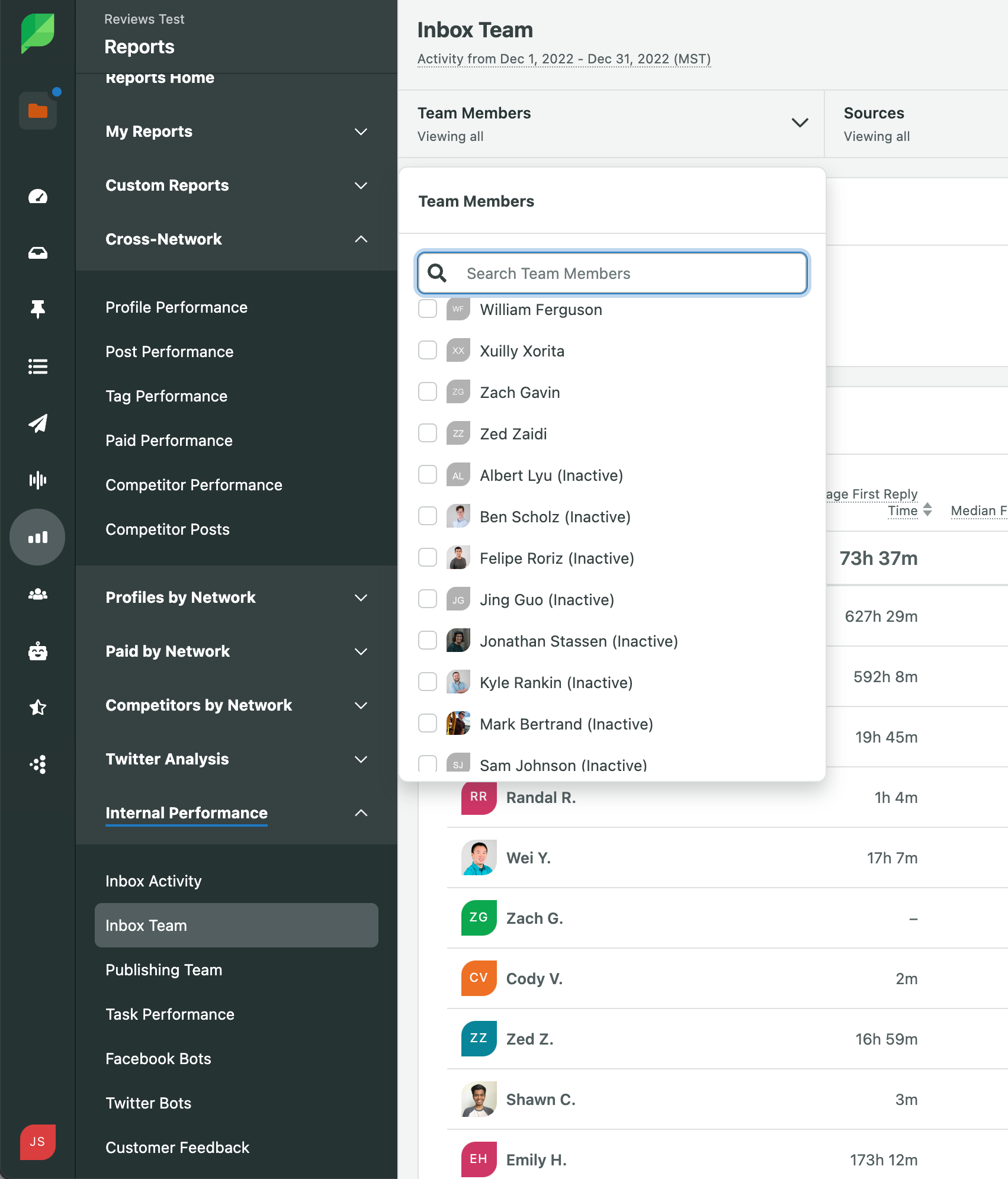Open the pin icon in sidebar
Viewport: 1008px width, 1179px height.
(38, 309)
